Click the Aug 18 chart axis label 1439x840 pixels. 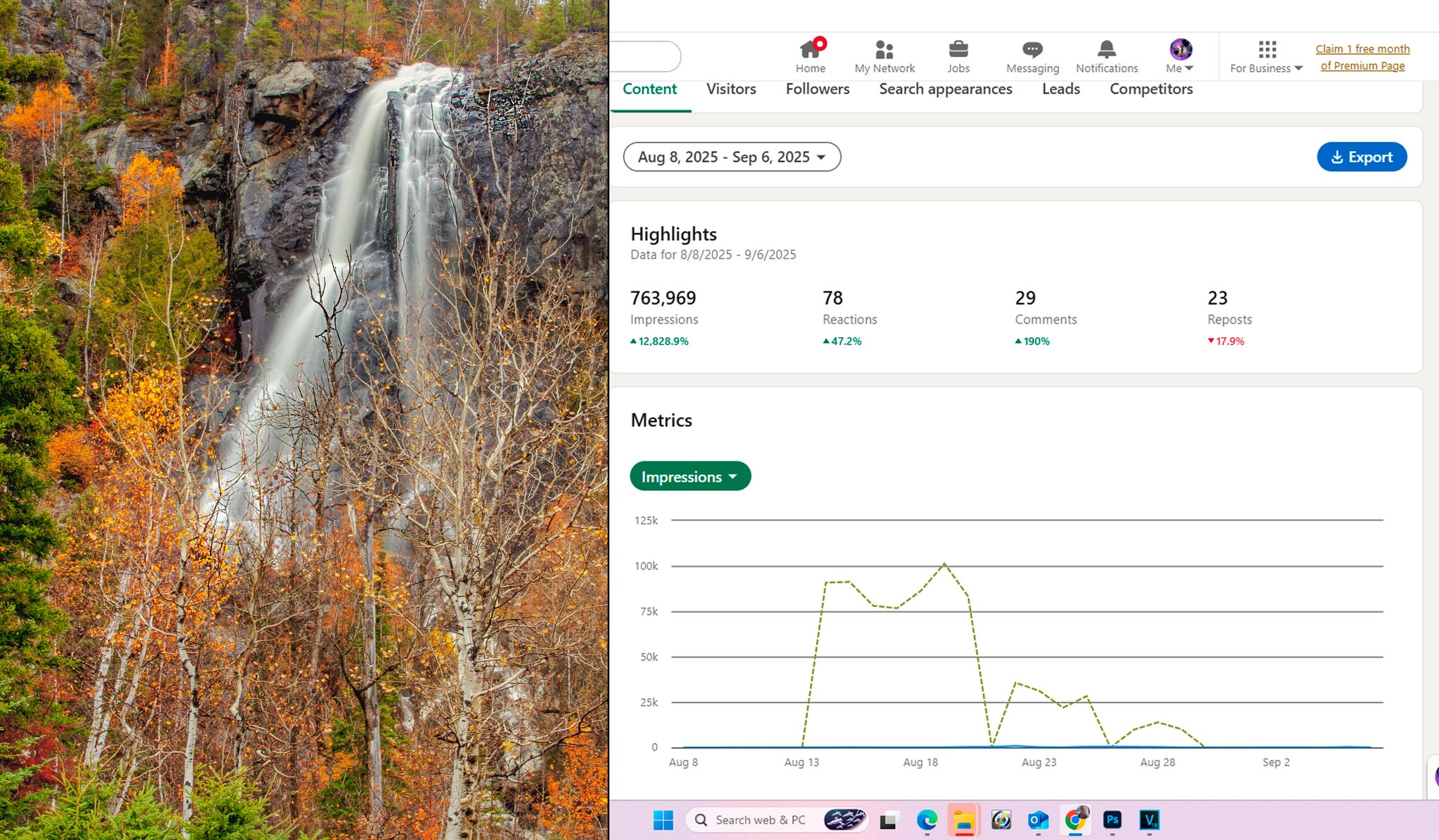[x=920, y=762]
